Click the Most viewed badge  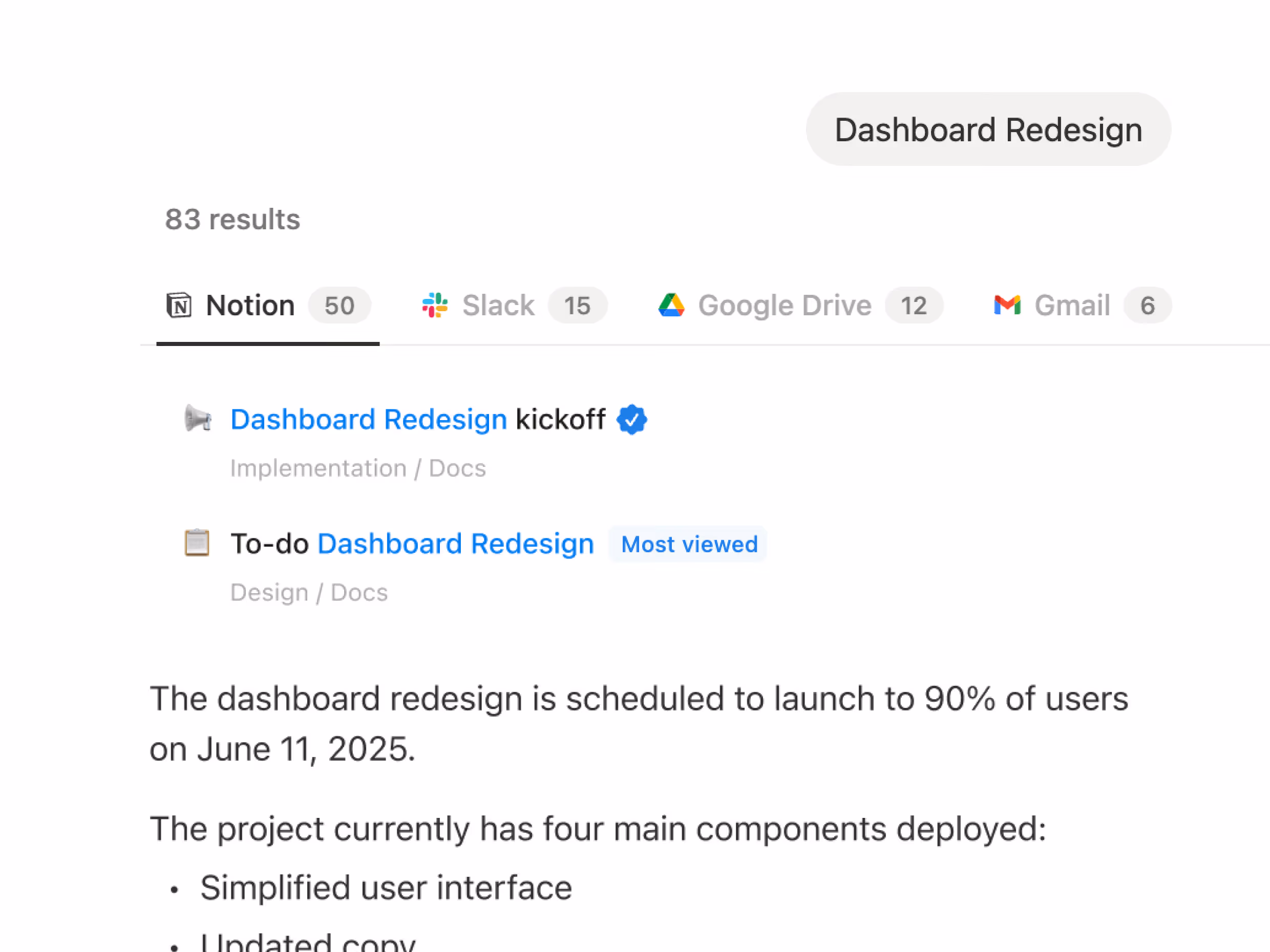coord(689,544)
